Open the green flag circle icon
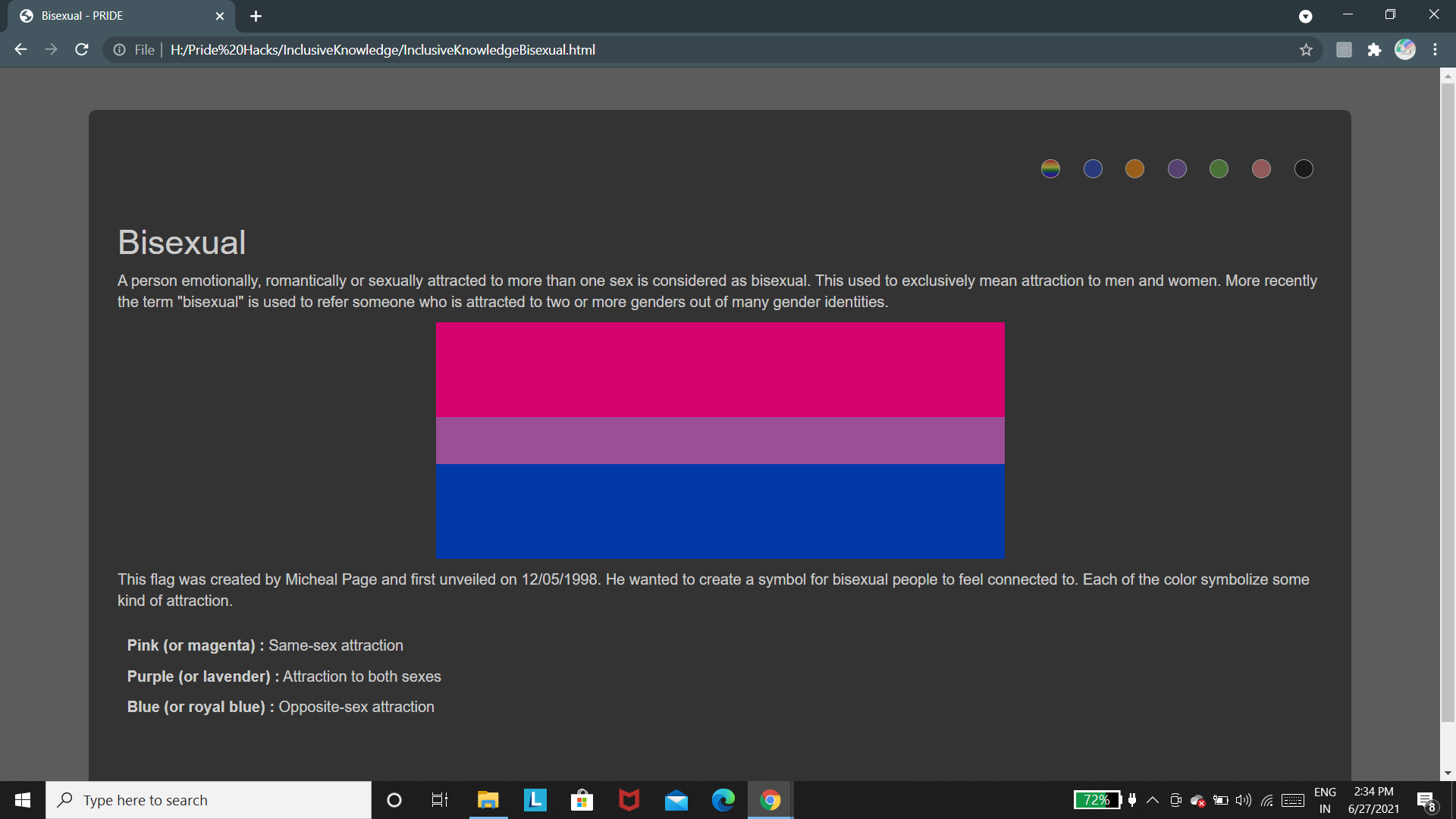Screen dimensions: 1456x819 click(1219, 168)
